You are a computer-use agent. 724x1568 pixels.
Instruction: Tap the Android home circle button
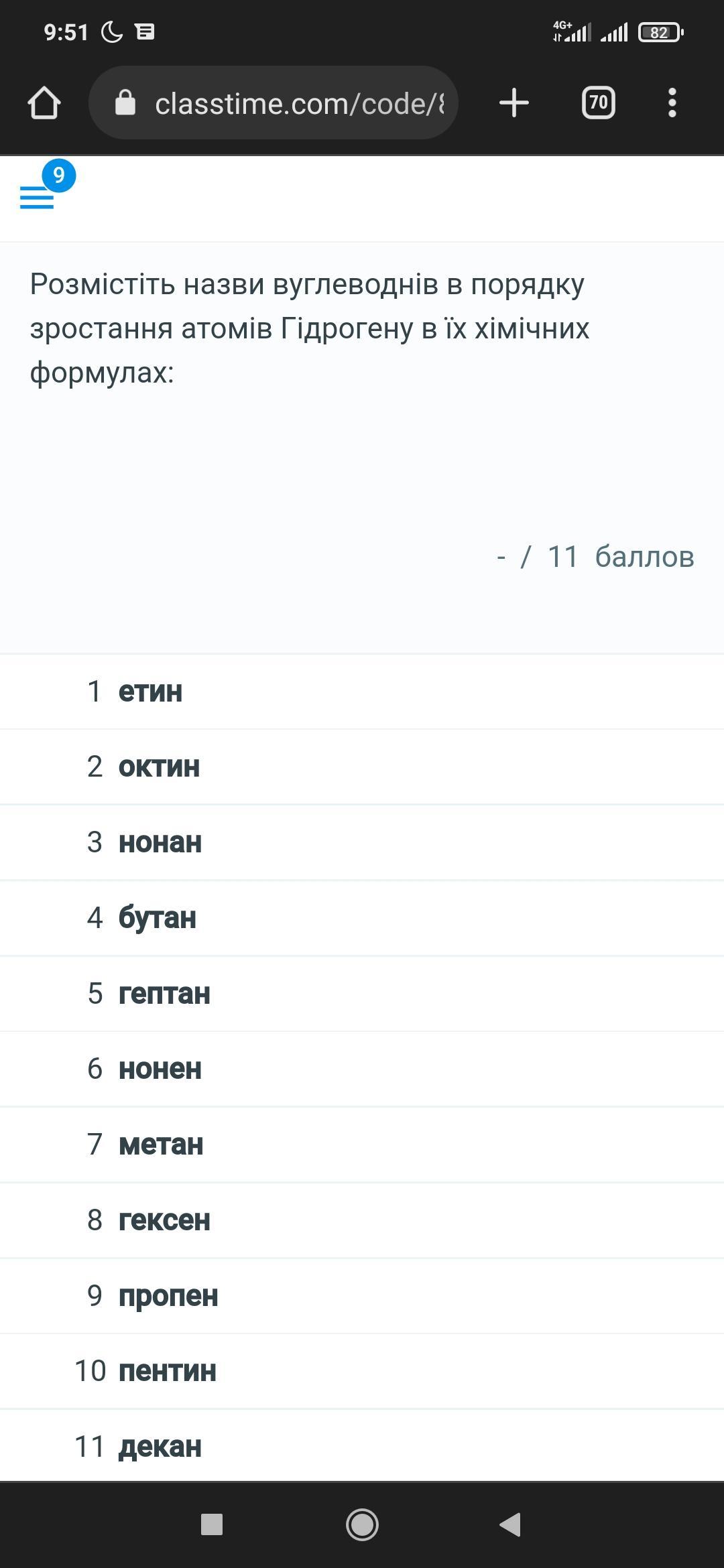pyautogui.click(x=362, y=1524)
